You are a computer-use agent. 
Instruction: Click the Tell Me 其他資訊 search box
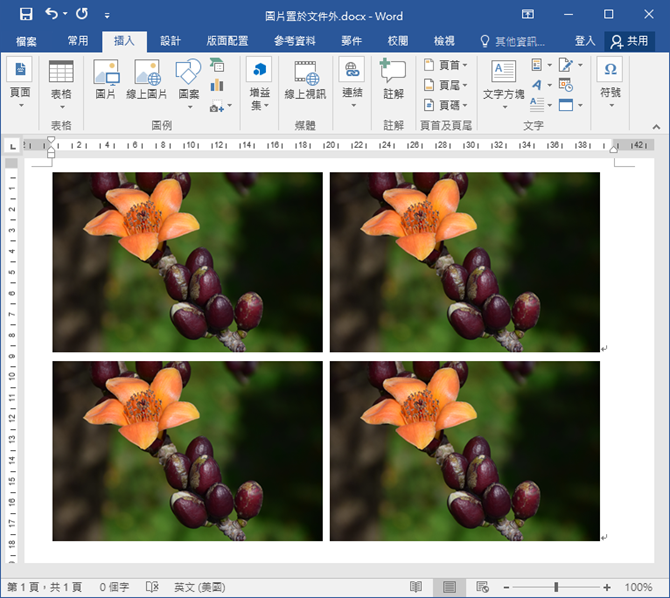[512, 41]
